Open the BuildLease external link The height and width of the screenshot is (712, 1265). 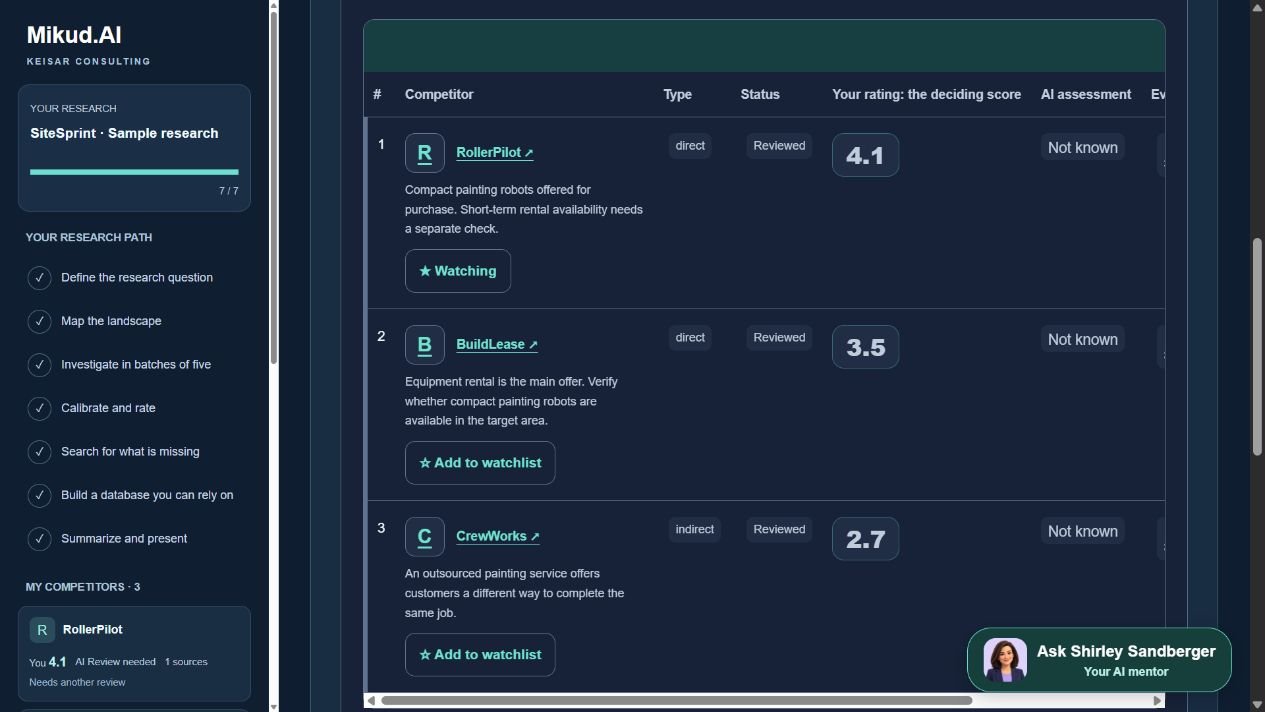click(x=496, y=345)
